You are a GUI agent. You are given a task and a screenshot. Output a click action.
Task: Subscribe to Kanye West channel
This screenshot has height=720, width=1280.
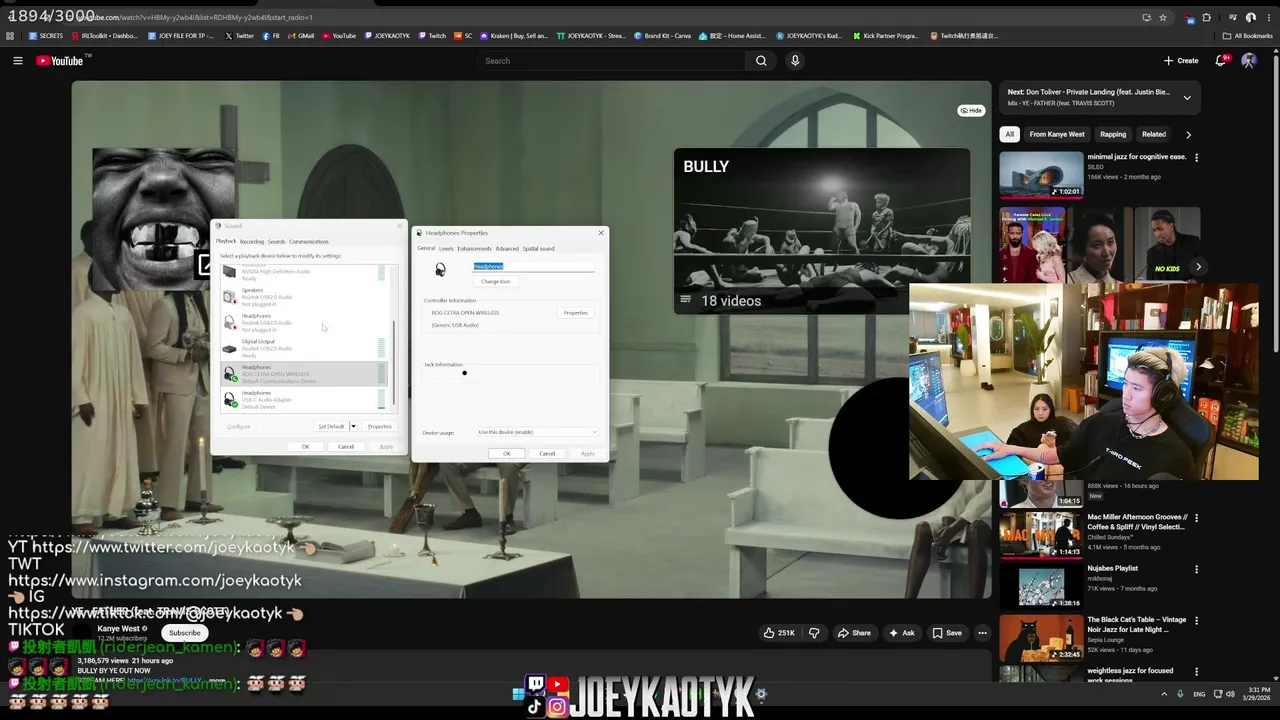(x=184, y=633)
